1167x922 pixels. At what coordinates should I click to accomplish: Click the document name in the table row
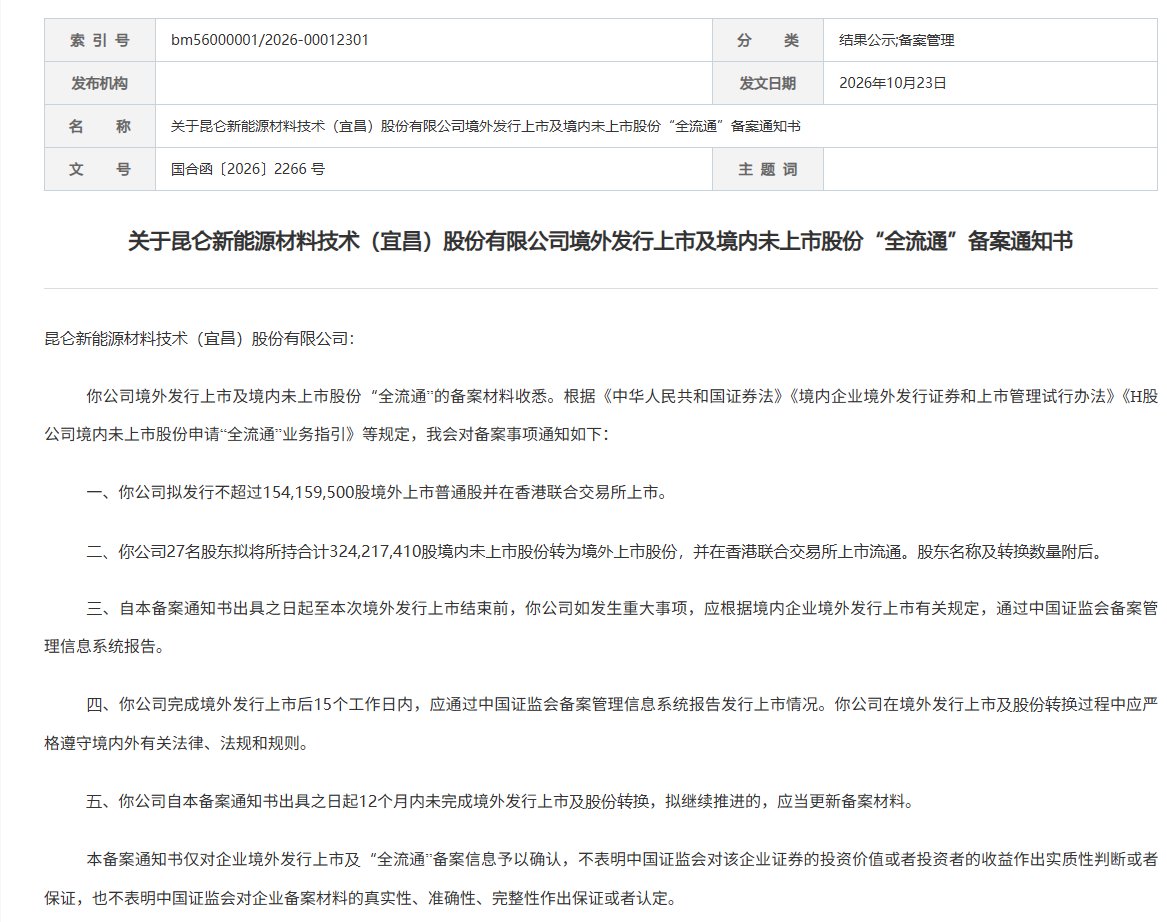pos(485,127)
